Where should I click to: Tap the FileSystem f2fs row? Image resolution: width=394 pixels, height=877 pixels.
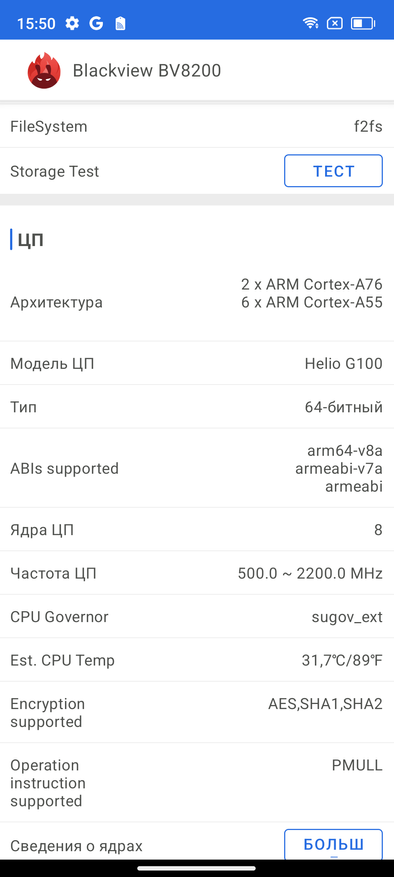(197, 126)
